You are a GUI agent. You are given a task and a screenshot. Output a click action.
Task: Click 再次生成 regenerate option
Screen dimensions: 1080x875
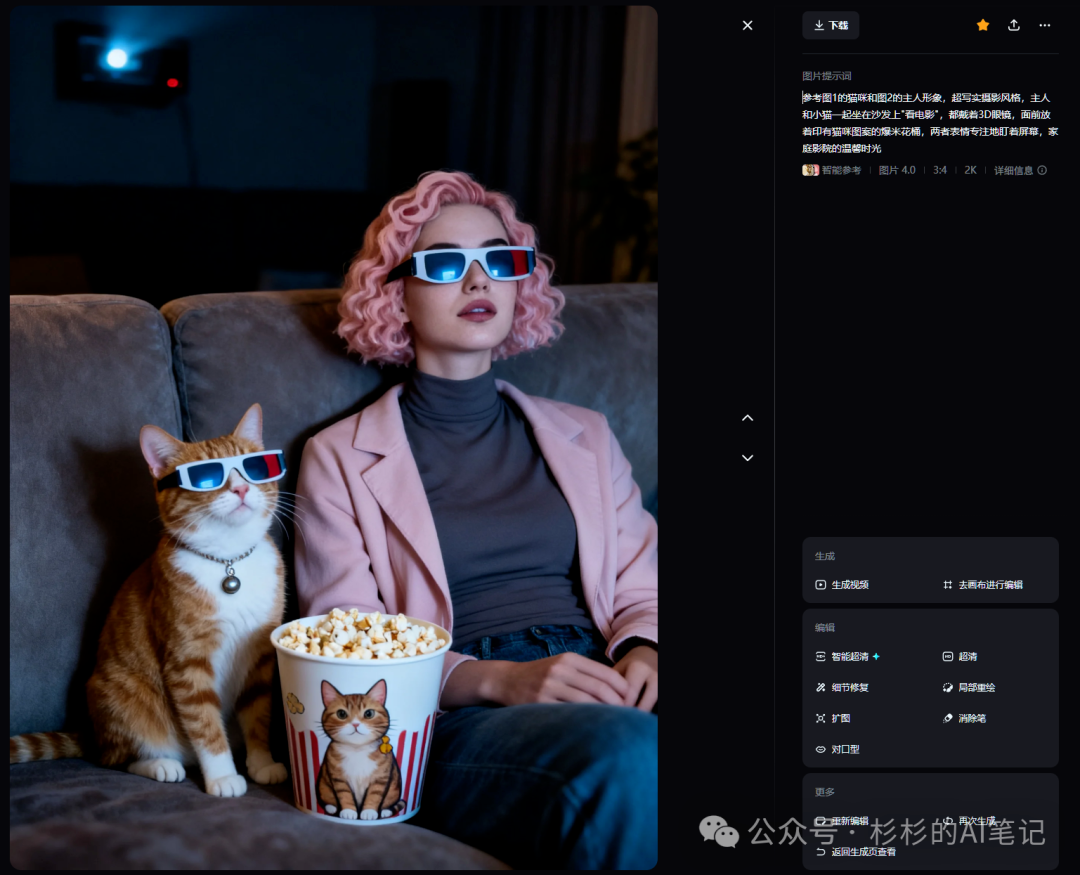coord(969,821)
